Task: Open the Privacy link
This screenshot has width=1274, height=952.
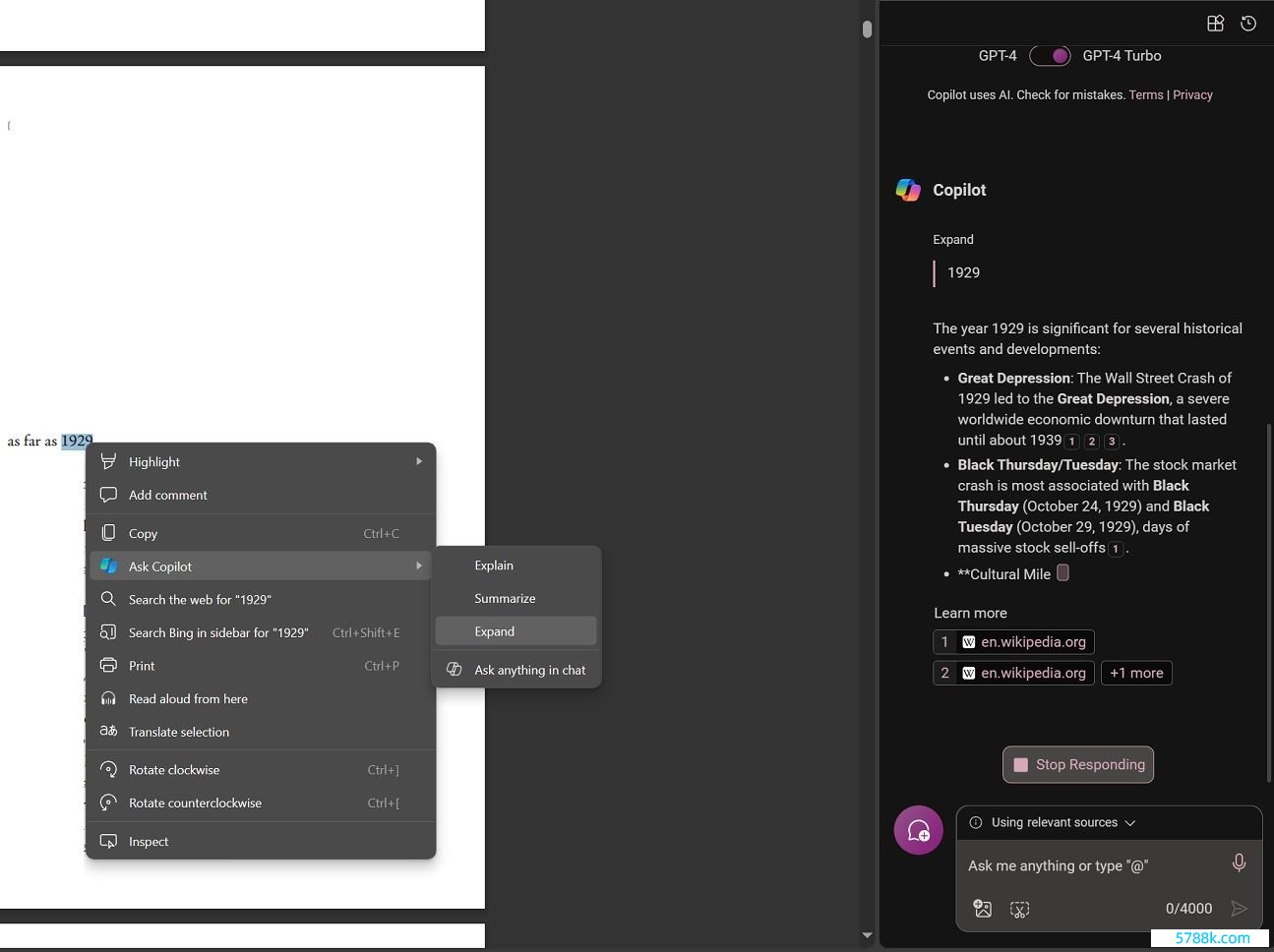Action: point(1192,95)
